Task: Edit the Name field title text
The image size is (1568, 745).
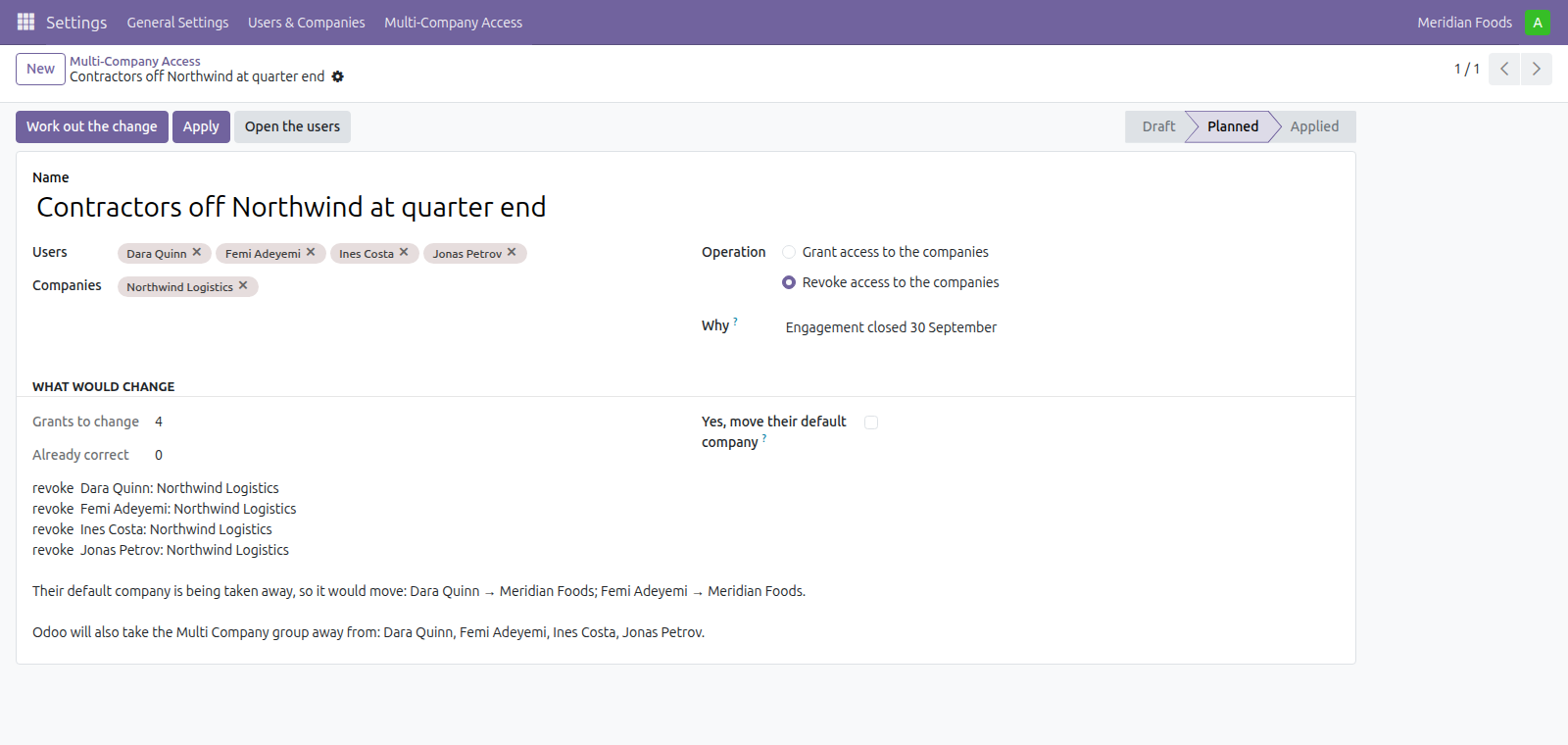Action: point(686,207)
